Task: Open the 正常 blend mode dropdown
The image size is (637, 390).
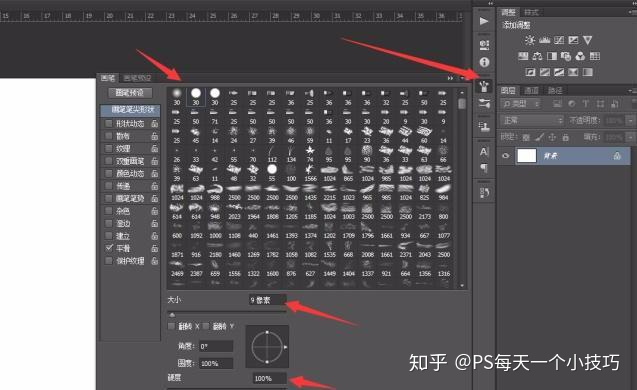Action: tap(533, 120)
